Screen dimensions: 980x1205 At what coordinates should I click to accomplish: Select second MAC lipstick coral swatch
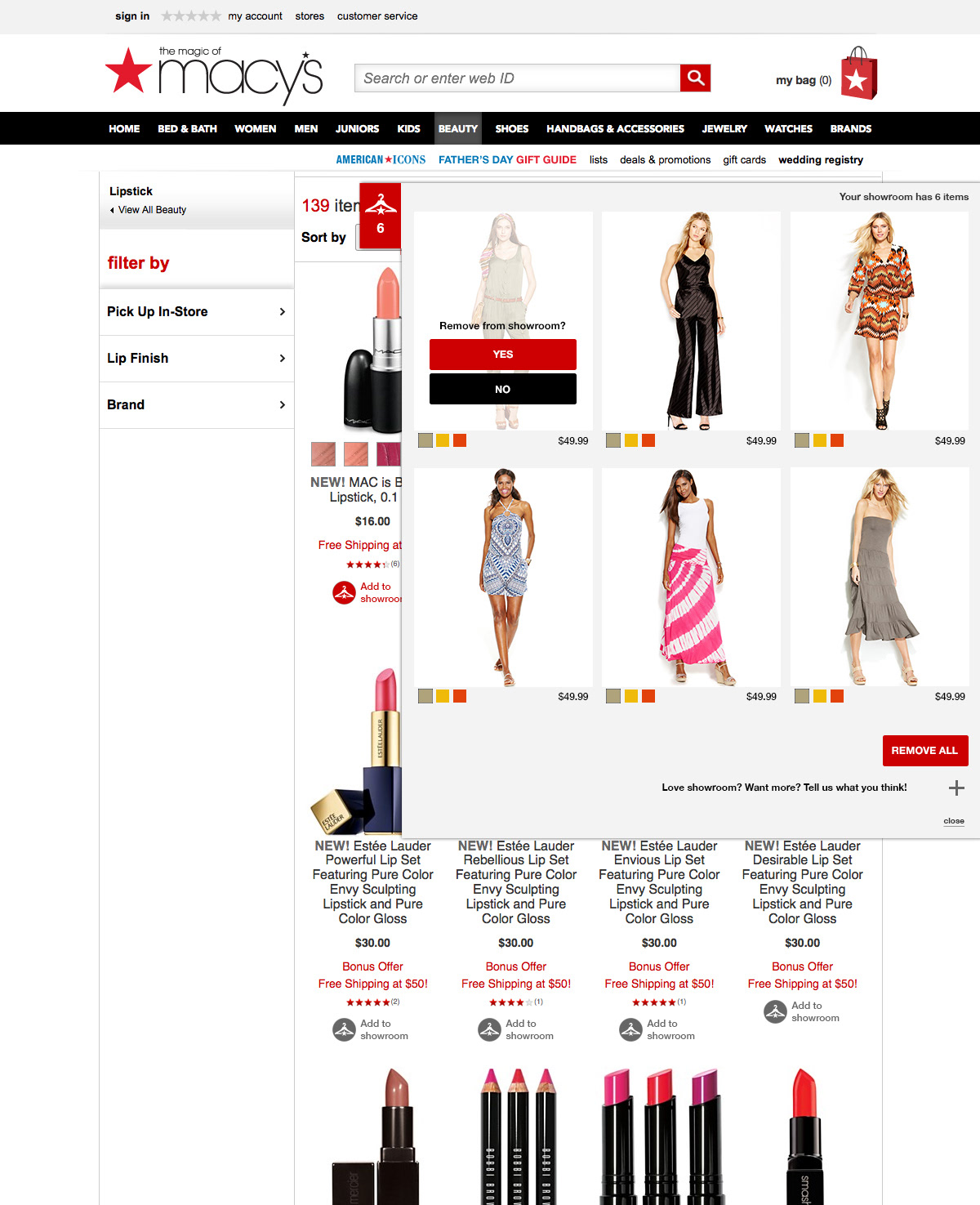[x=356, y=453]
